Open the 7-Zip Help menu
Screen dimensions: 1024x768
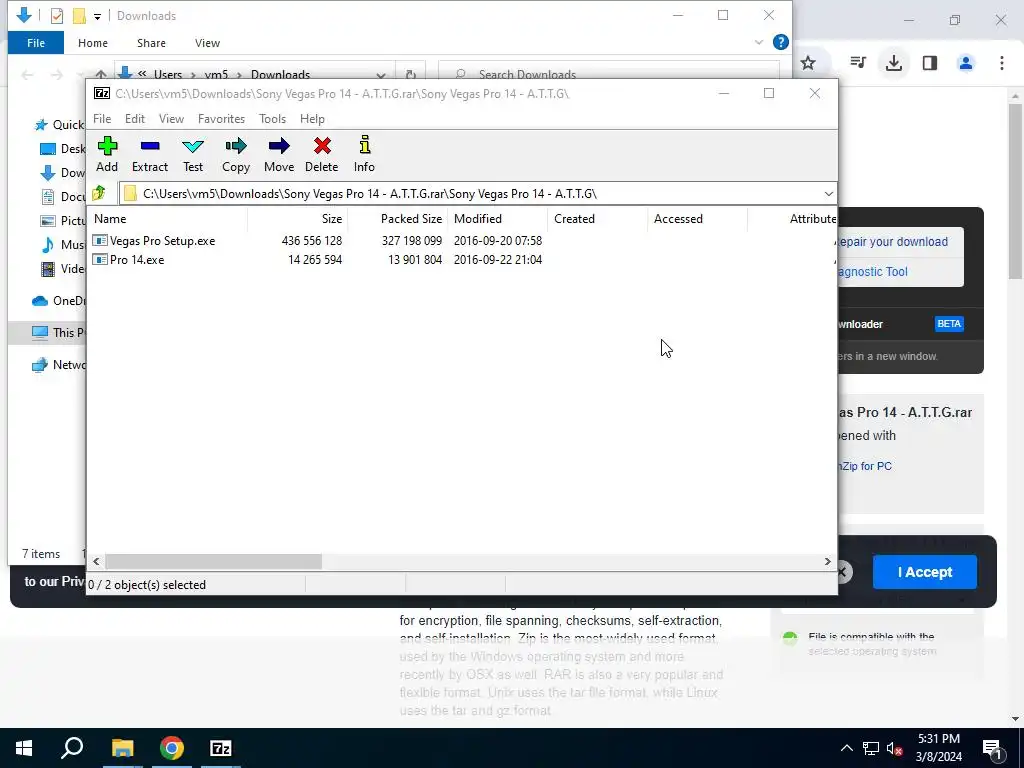coord(312,119)
